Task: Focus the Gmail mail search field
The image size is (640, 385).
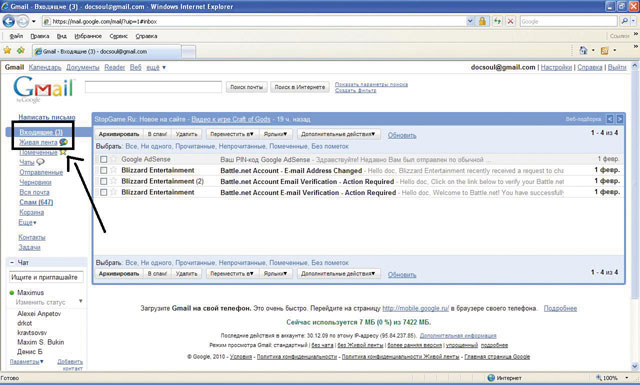Action: [153, 87]
